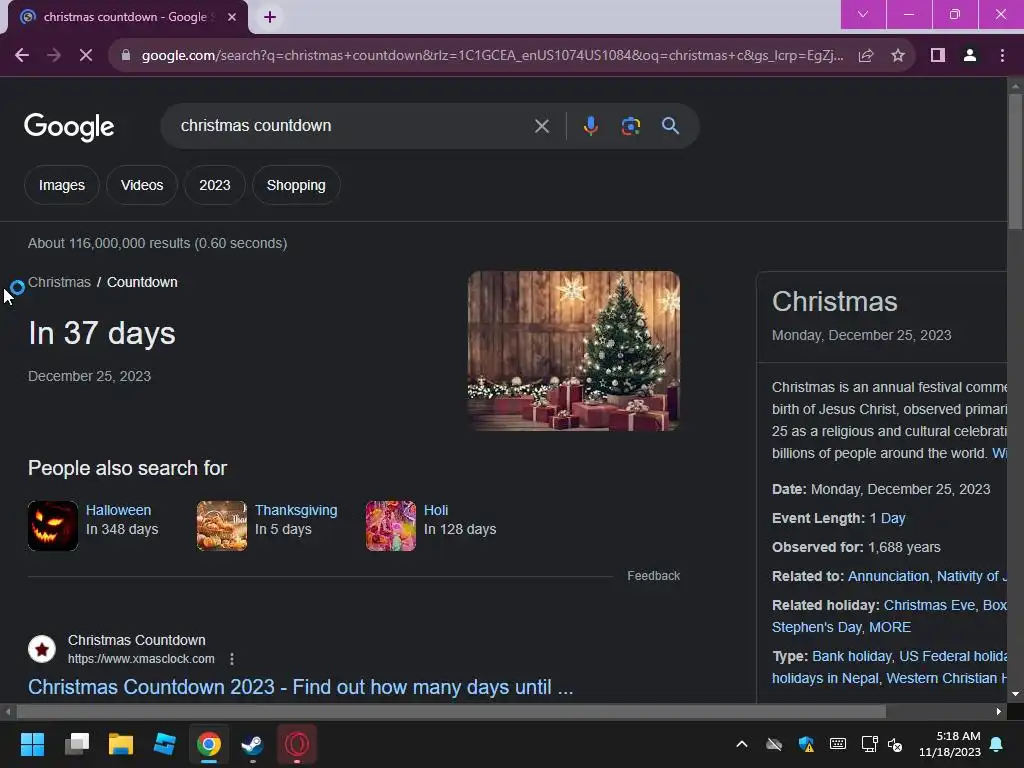Open the site security lock icon
1024x768 pixels.
tap(126, 56)
